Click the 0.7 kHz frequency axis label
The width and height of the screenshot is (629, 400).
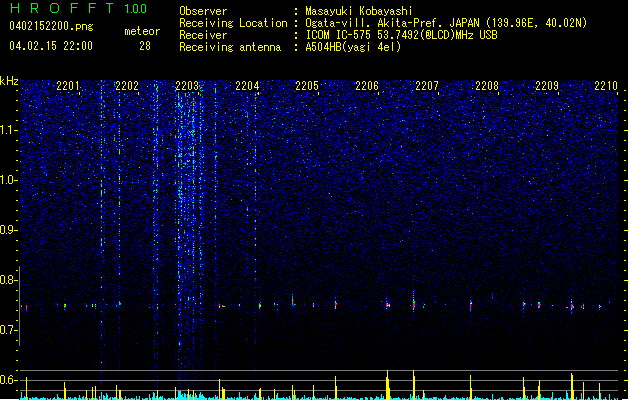(9, 330)
